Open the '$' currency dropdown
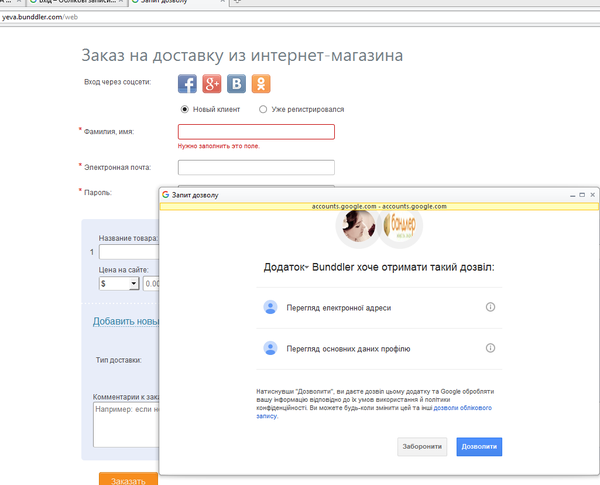This screenshot has width=600, height=485. (119, 284)
